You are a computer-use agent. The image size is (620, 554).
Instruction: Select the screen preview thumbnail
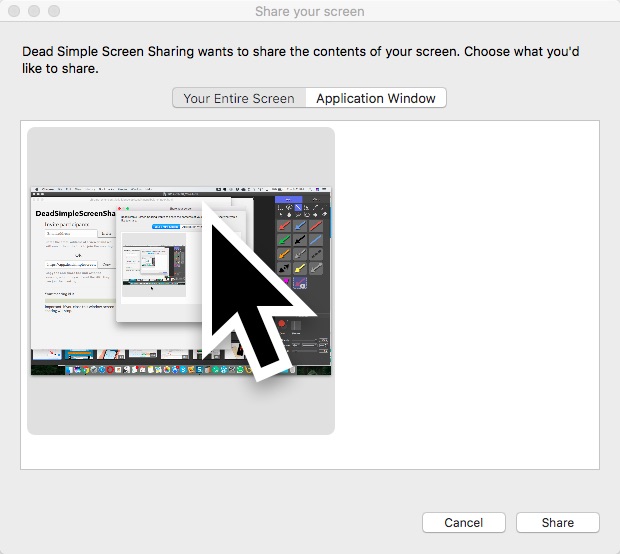point(181,281)
